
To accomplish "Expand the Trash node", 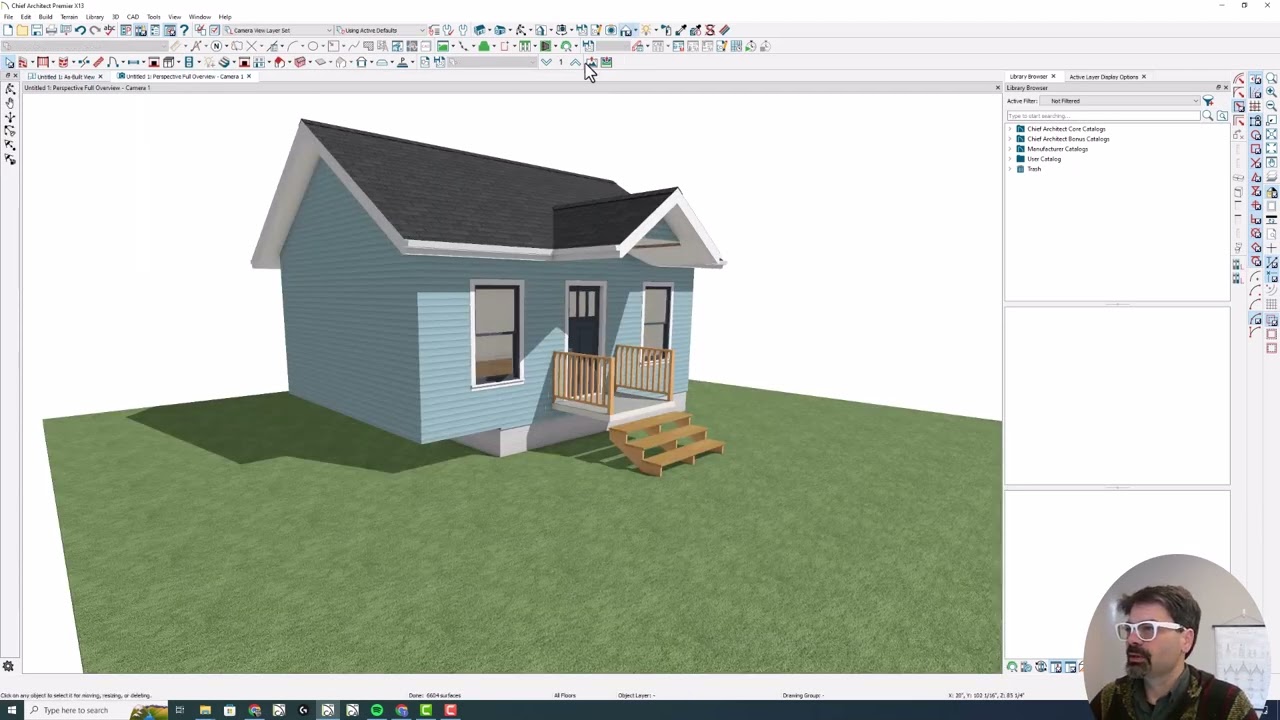I will 1009,169.
